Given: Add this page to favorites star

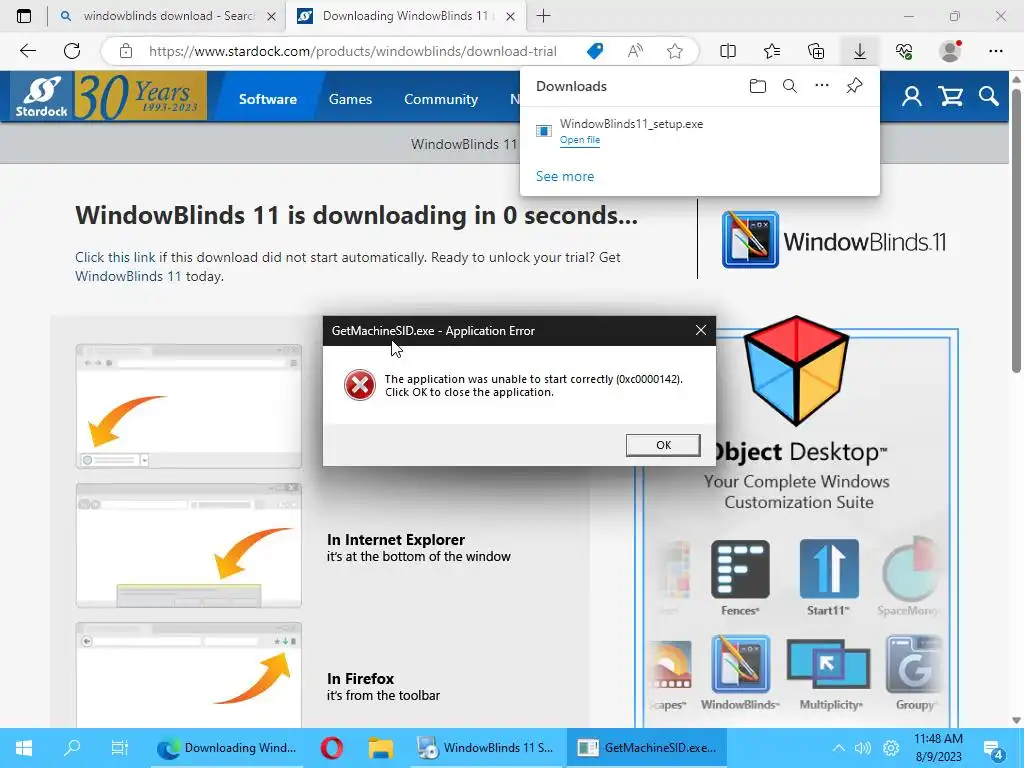Looking at the screenshot, I should pyautogui.click(x=675, y=51).
